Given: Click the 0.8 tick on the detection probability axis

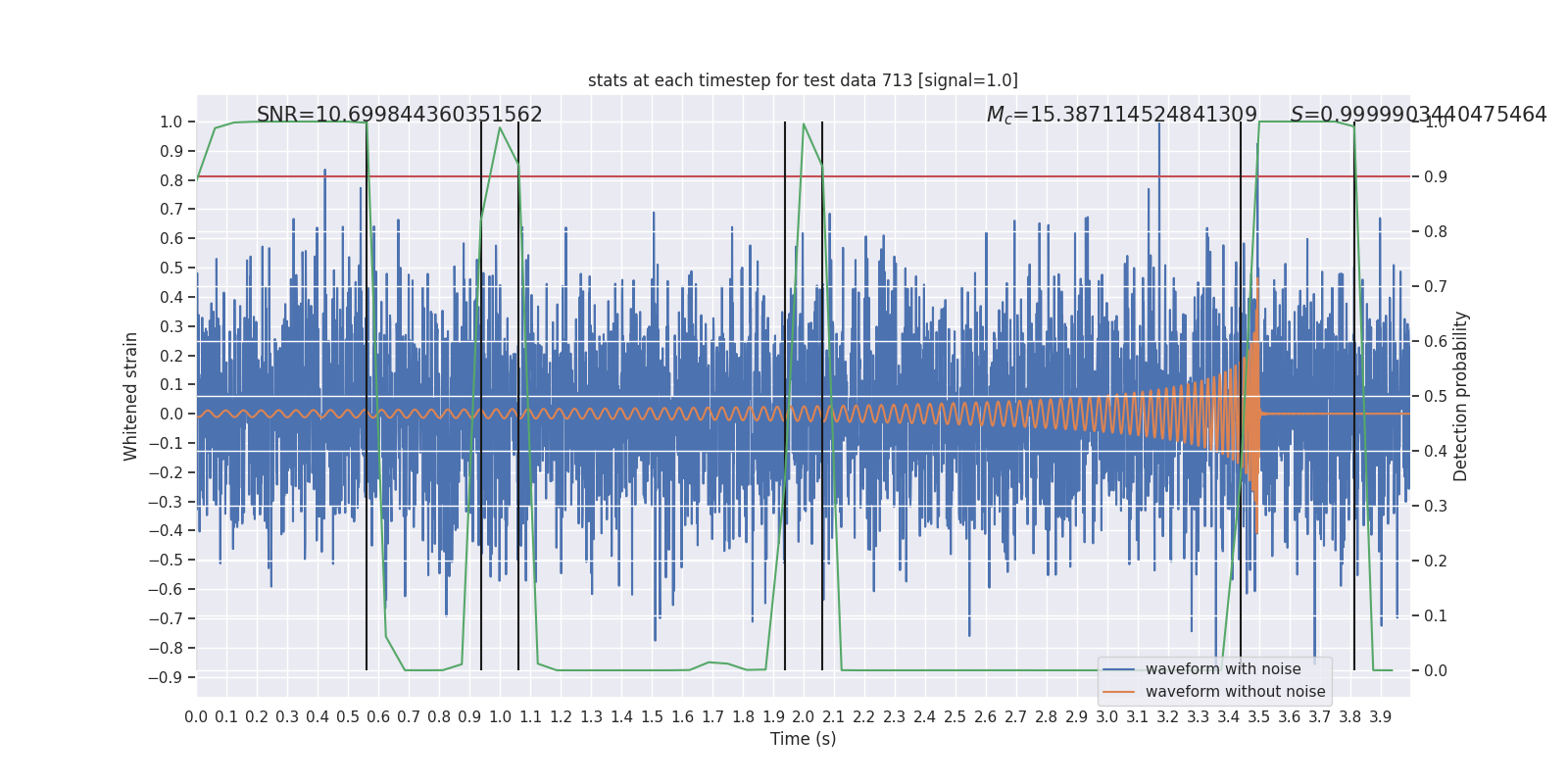Looking at the screenshot, I should coord(1436,232).
